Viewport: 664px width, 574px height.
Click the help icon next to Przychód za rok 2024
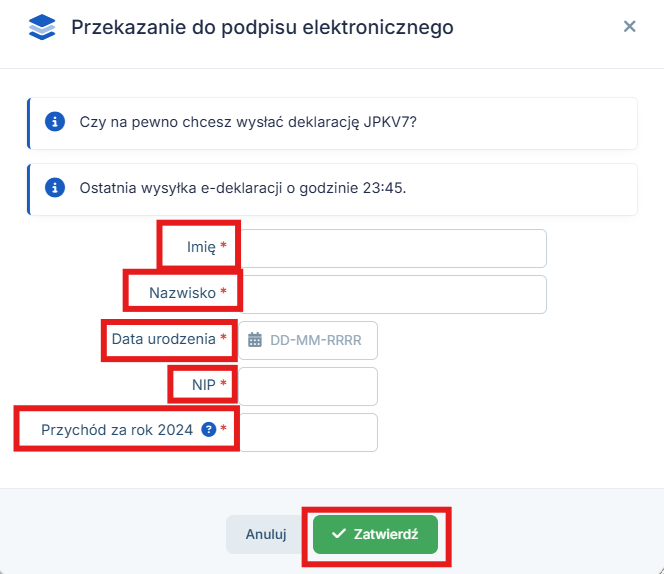(208, 430)
